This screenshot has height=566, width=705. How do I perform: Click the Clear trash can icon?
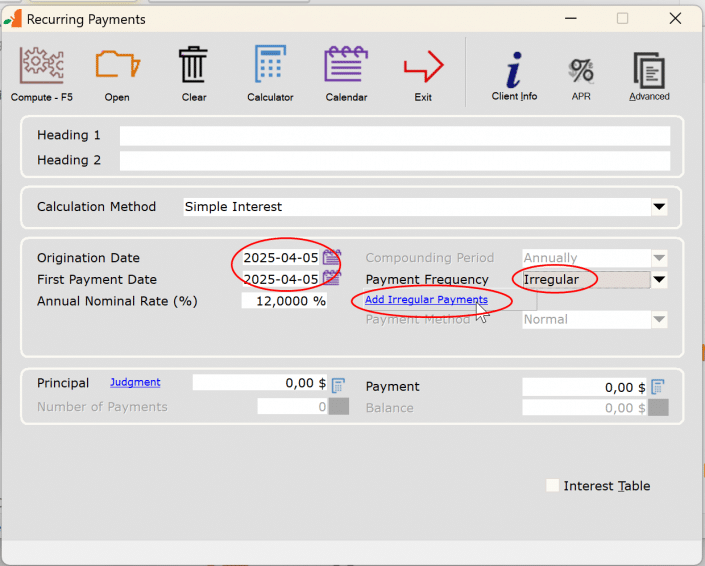[193, 66]
